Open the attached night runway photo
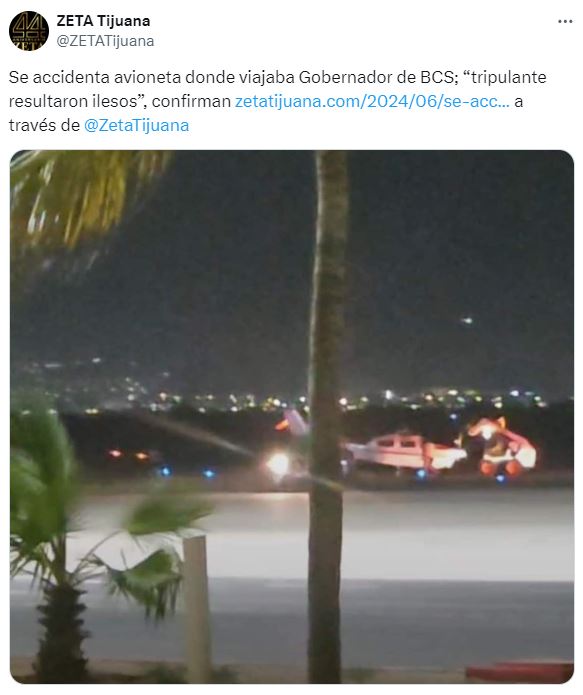This screenshot has width=583, height=695. click(x=292, y=417)
